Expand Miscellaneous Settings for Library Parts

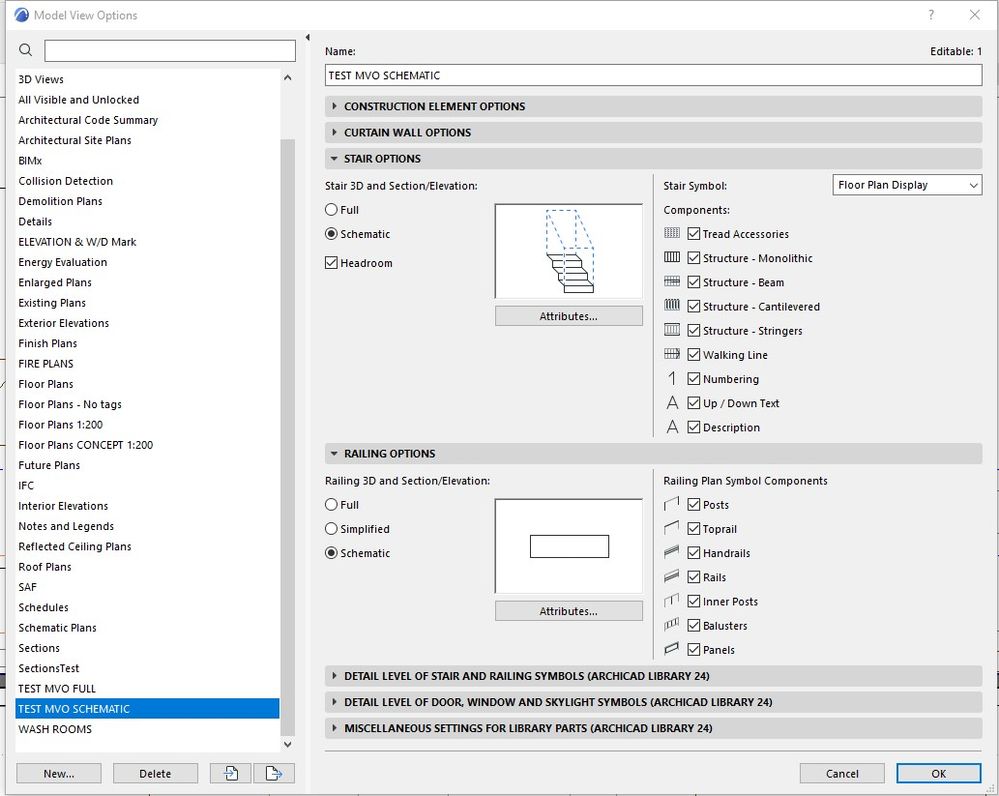pos(653,728)
